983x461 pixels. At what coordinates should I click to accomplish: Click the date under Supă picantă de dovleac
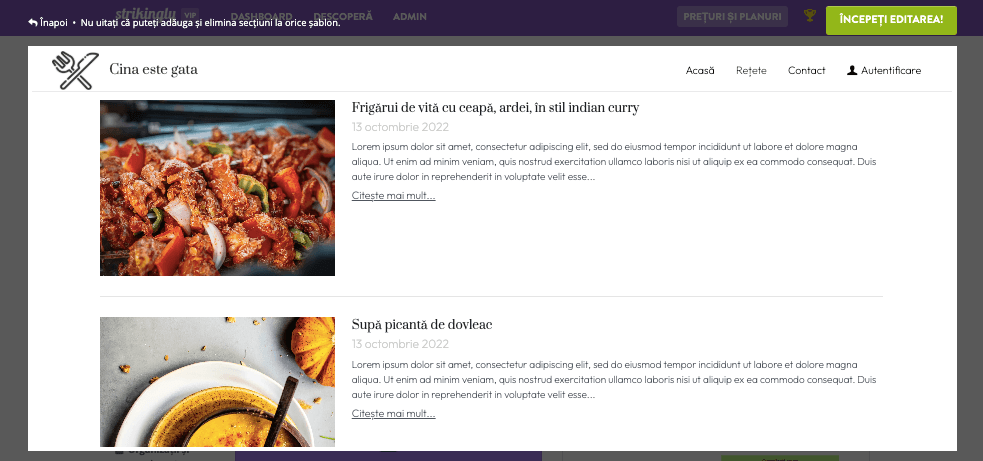[x=400, y=344]
